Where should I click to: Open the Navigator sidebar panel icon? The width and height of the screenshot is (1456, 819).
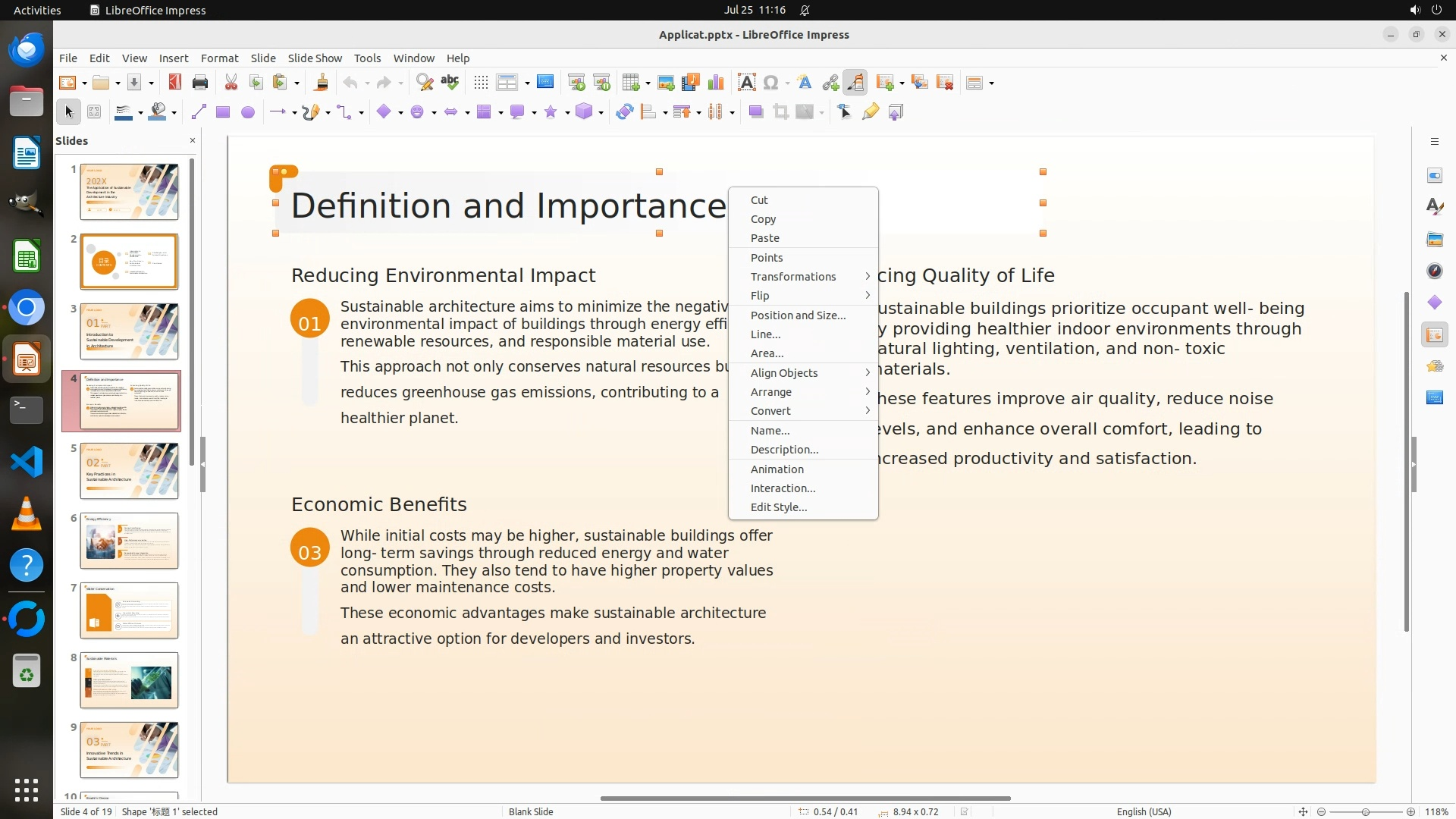point(1434,271)
